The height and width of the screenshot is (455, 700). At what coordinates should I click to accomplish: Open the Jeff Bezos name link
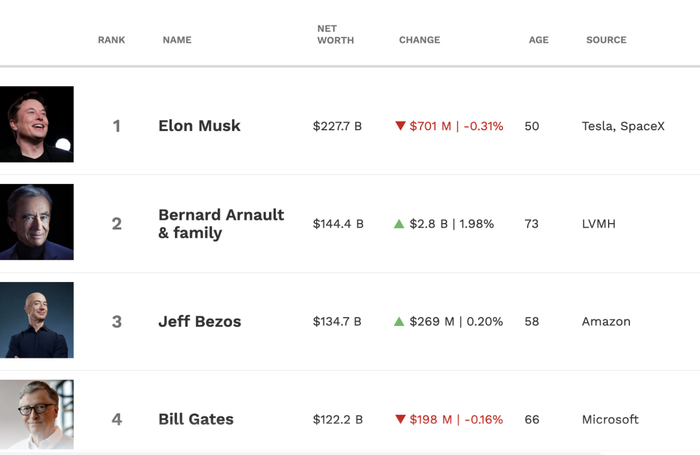pos(199,322)
